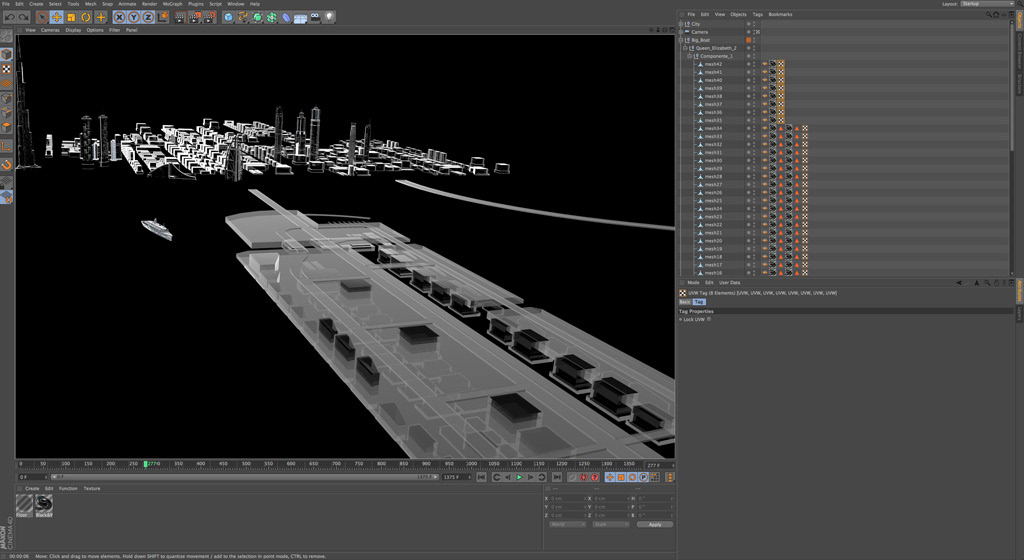Select the Move tool in the toolbar
The width and height of the screenshot is (1024, 560).
click(56, 17)
